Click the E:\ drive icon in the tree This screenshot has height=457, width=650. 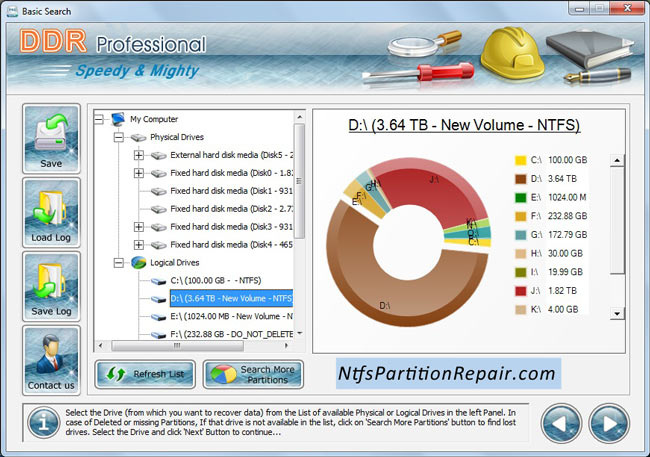[x=158, y=317]
